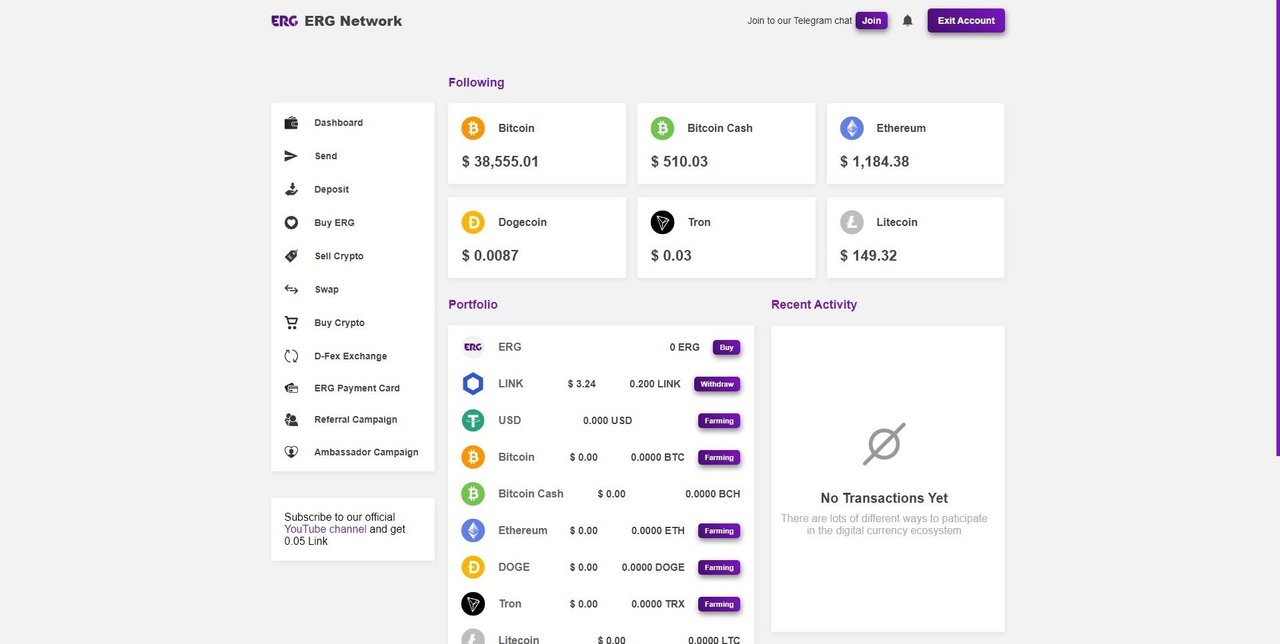
Task: Click the Withdraw button for LINK
Action: point(717,384)
